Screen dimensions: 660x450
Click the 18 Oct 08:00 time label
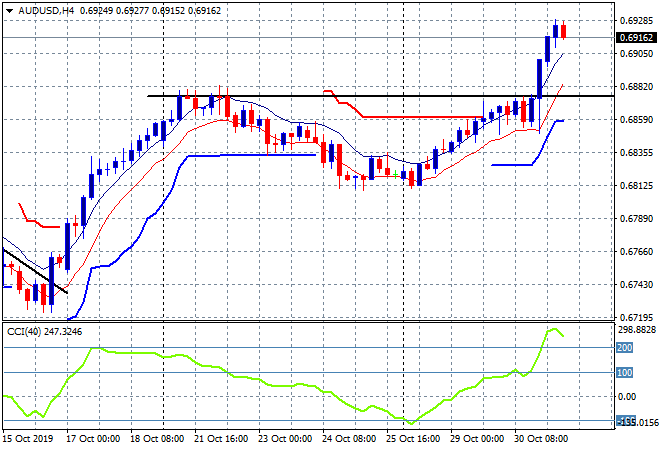[x=157, y=439]
